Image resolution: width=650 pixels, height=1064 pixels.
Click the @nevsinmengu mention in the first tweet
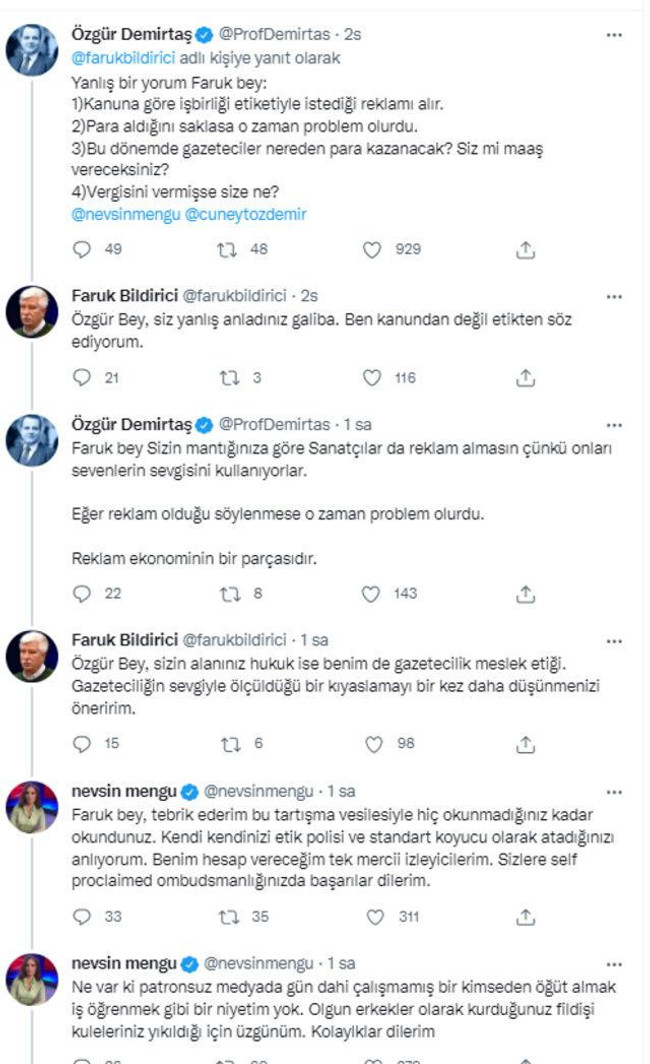[x=119, y=212]
